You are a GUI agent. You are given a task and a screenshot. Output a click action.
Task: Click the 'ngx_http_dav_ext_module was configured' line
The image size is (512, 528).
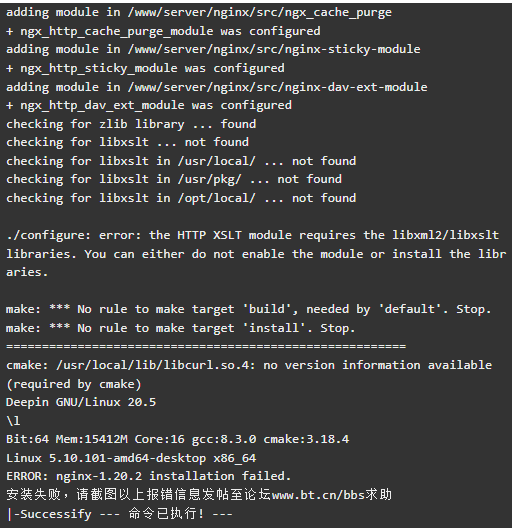pyautogui.click(x=149, y=105)
